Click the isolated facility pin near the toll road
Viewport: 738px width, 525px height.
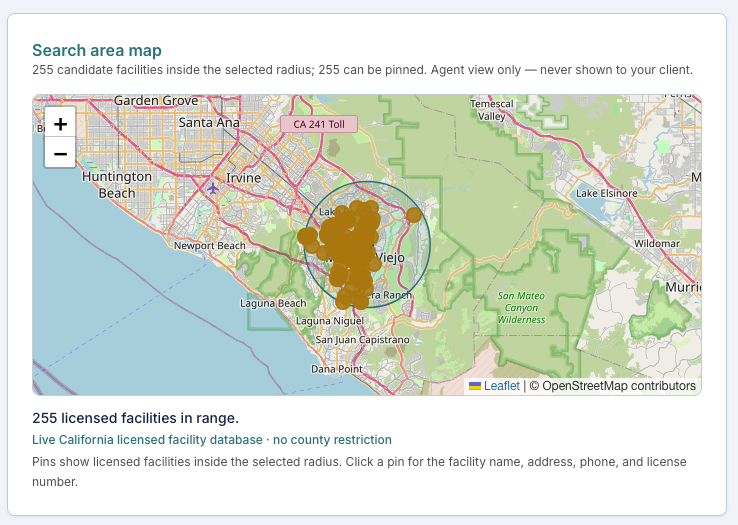(x=414, y=215)
